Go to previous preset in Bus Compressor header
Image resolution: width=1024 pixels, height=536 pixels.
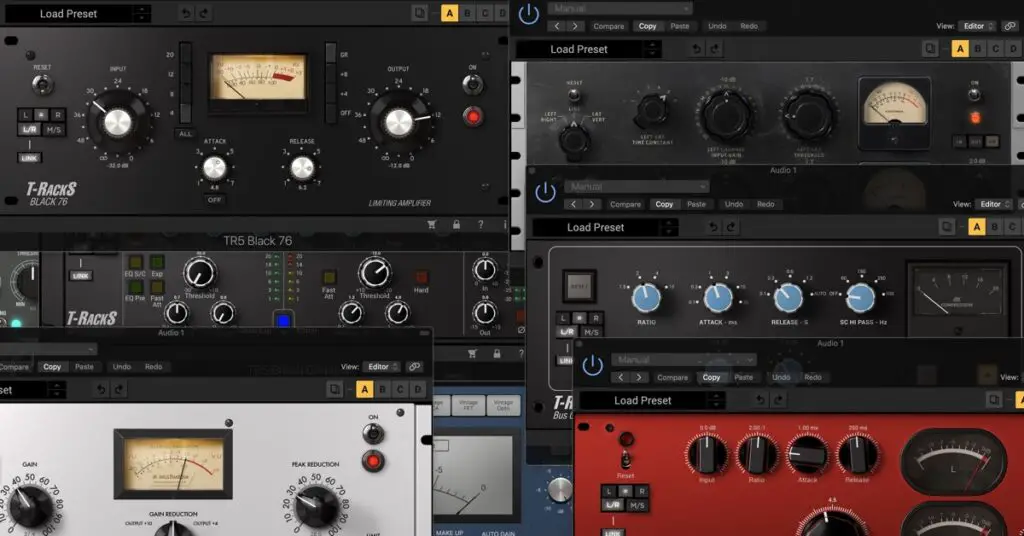(573, 204)
